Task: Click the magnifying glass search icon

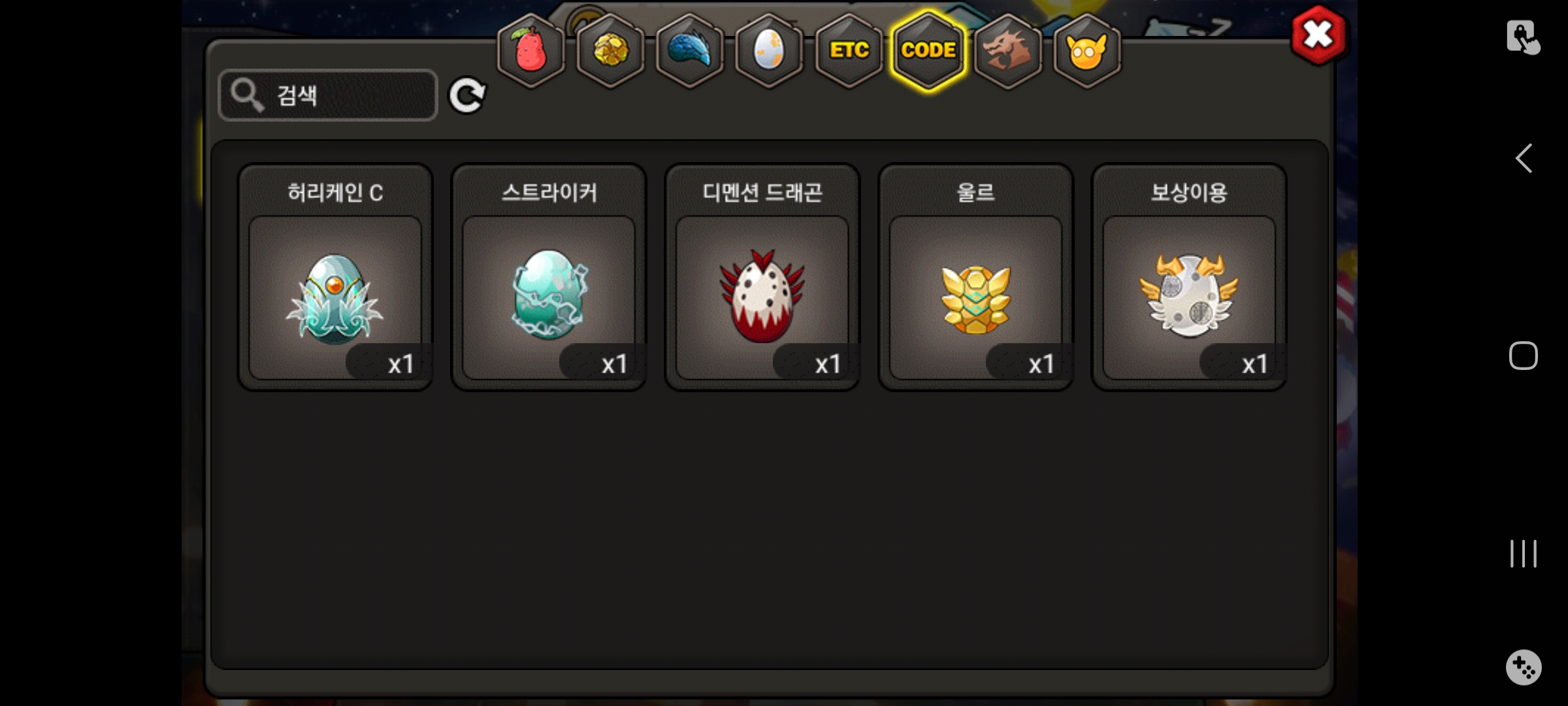Action: point(247,95)
